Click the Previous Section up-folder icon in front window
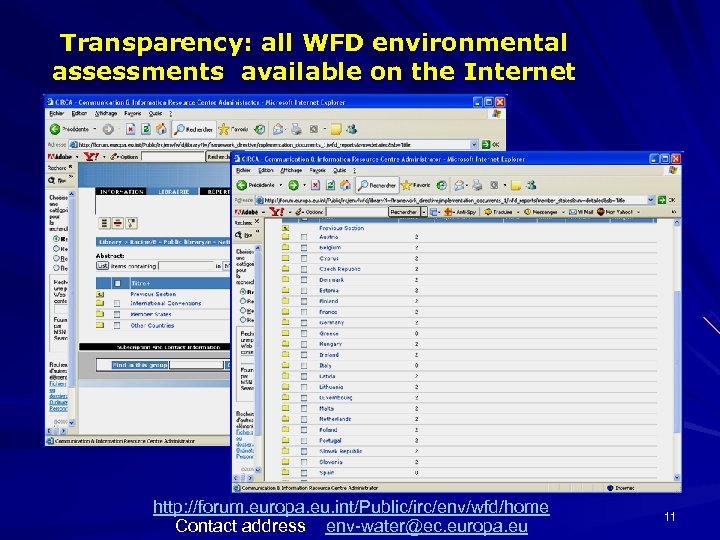The width and height of the screenshot is (720, 540). click(285, 227)
